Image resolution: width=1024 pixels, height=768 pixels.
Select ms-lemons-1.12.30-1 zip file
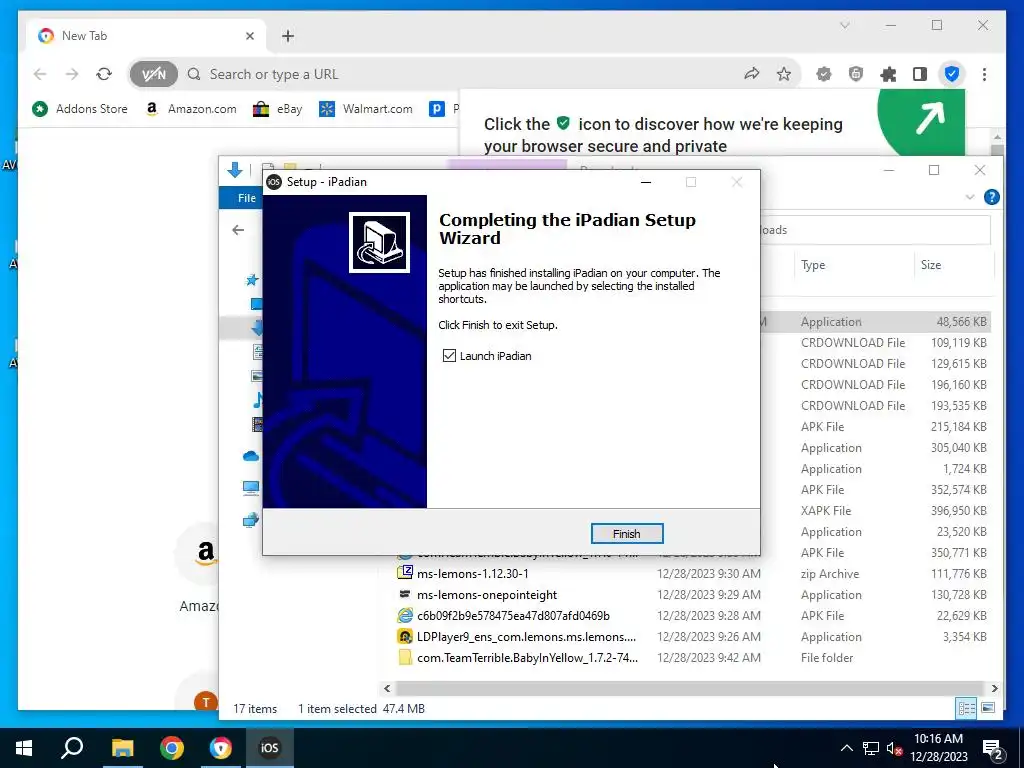point(473,573)
